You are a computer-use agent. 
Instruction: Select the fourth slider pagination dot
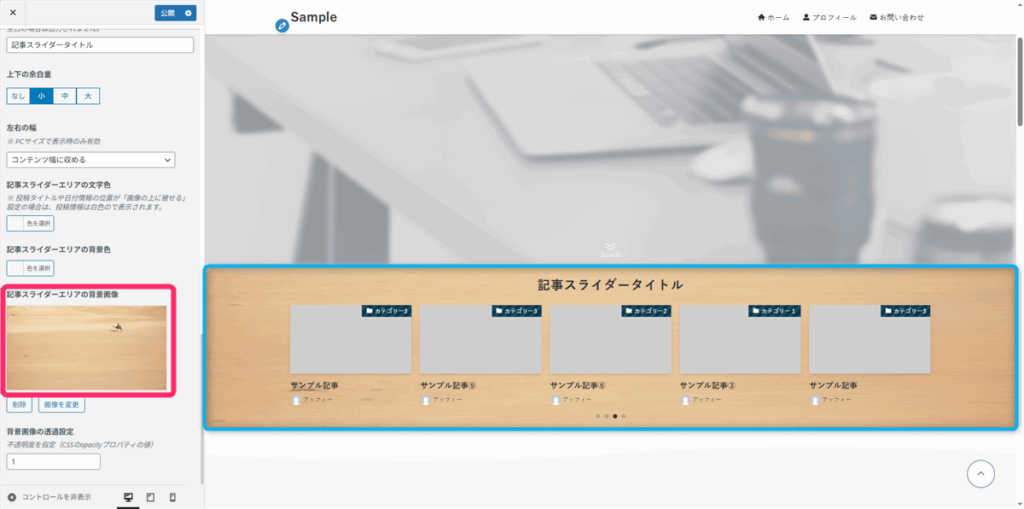(x=624, y=416)
